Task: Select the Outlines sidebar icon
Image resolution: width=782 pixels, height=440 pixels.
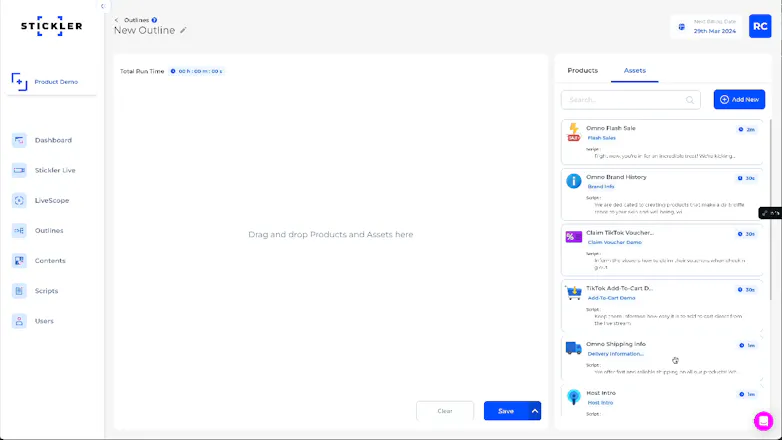Action: [x=19, y=230]
